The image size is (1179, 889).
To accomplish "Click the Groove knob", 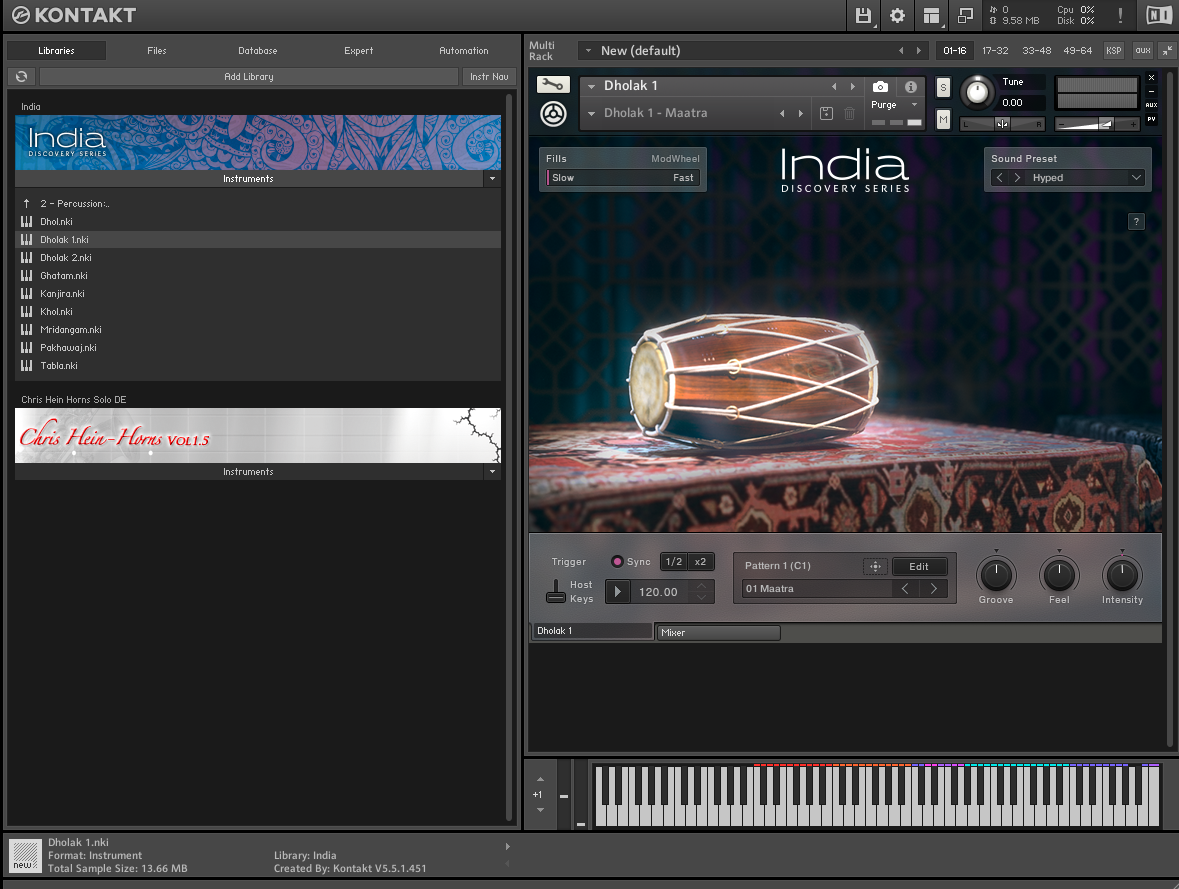I will (x=996, y=575).
